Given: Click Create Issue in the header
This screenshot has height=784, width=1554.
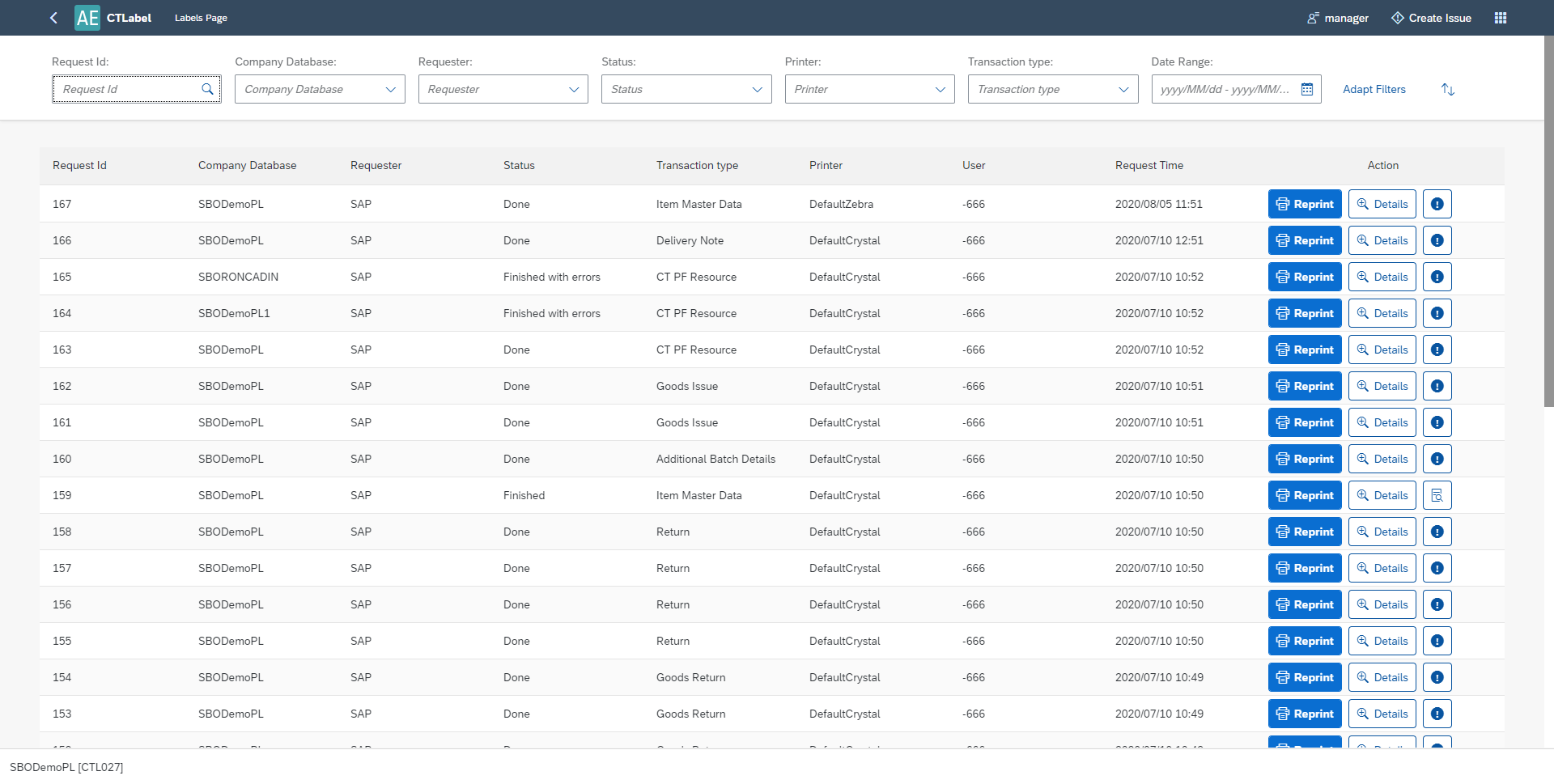Looking at the screenshot, I should point(1431,18).
